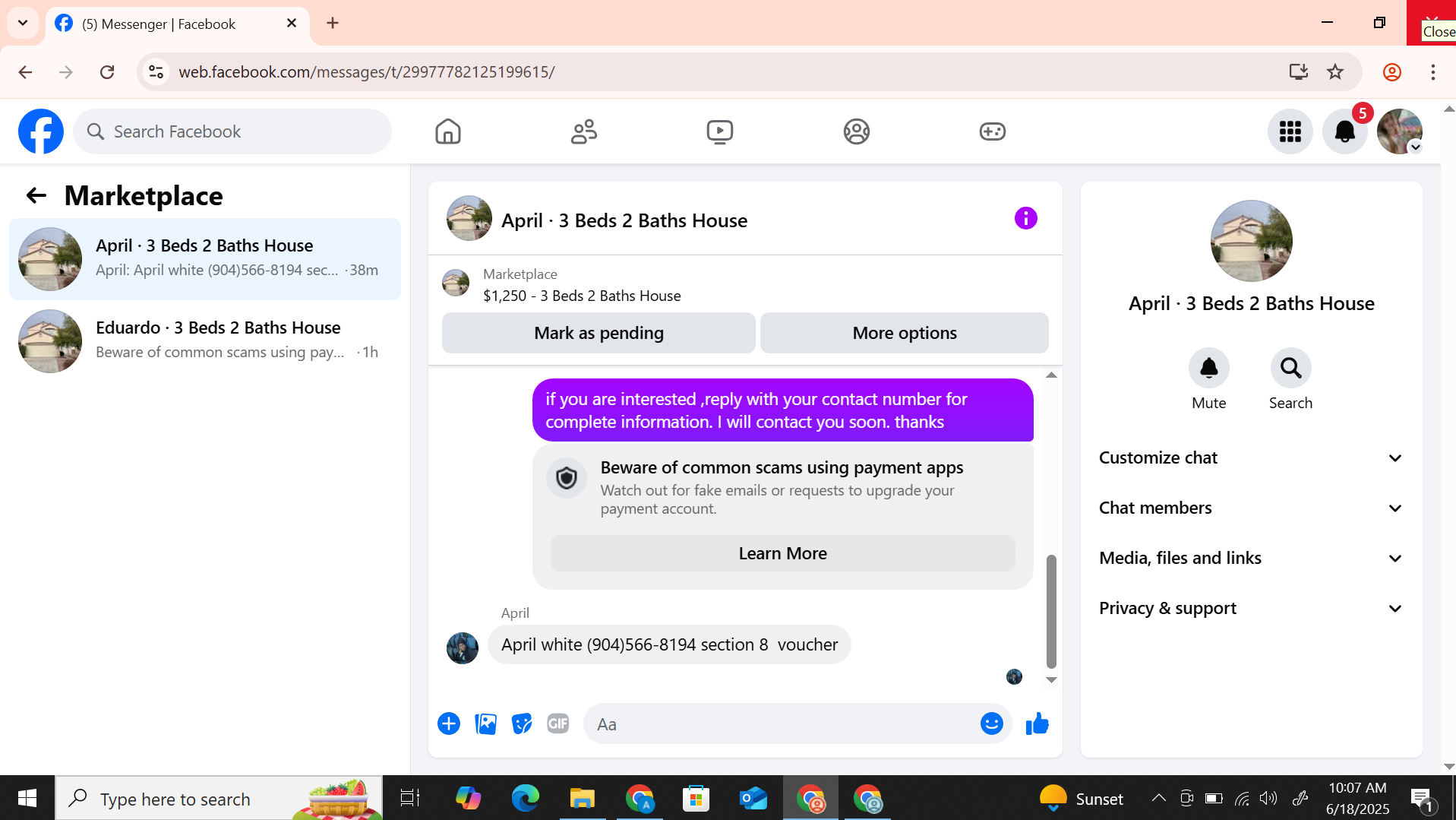Close the Messenger browser tab
This screenshot has height=820, width=1456.
(292, 24)
